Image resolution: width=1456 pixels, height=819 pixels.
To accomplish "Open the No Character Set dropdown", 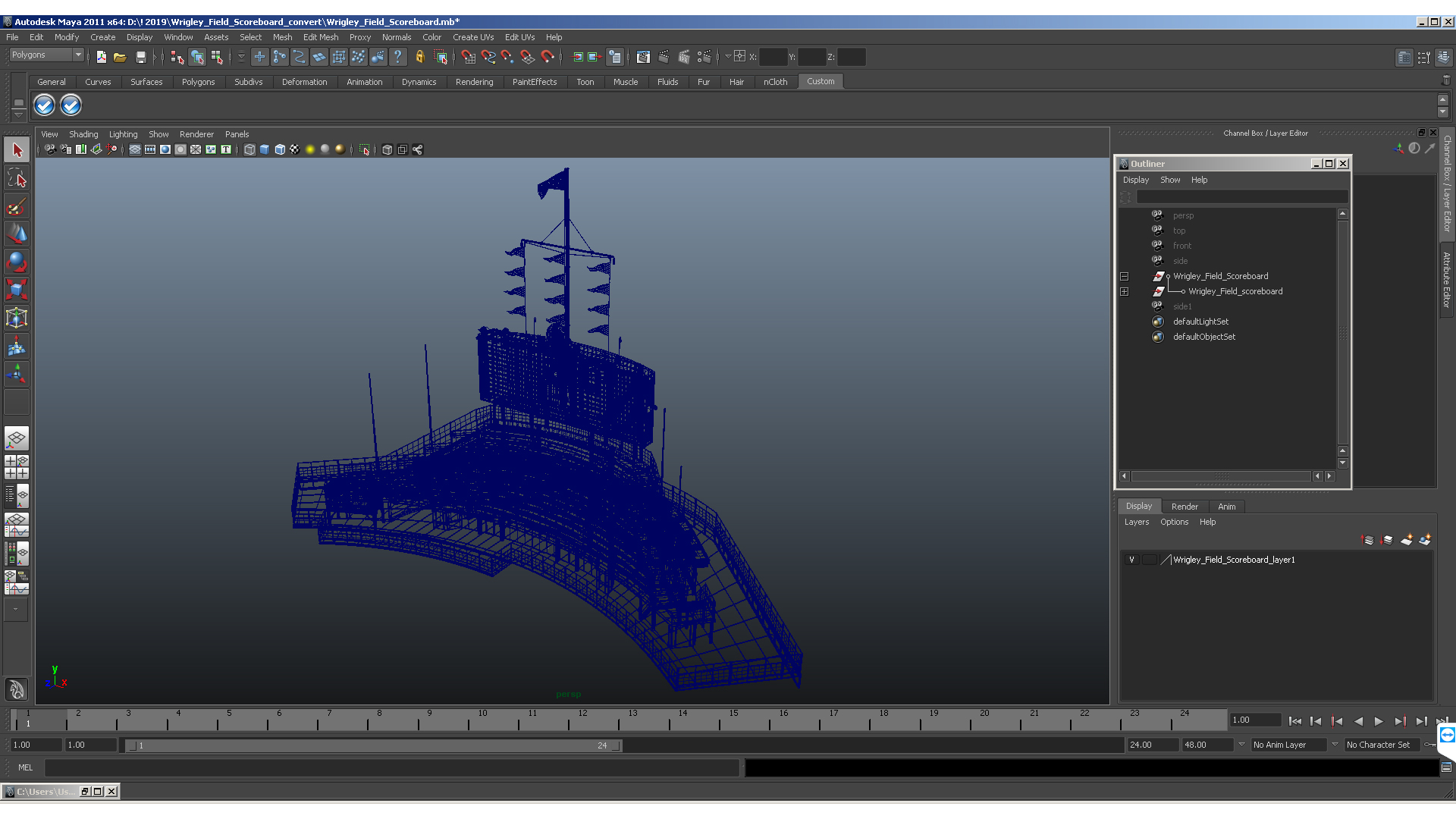I will [1382, 745].
